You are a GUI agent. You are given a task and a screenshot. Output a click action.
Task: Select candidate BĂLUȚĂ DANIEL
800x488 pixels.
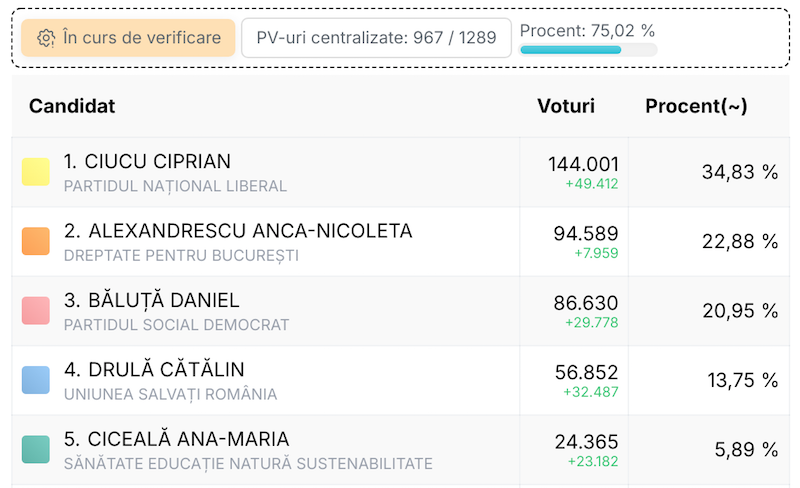151,300
